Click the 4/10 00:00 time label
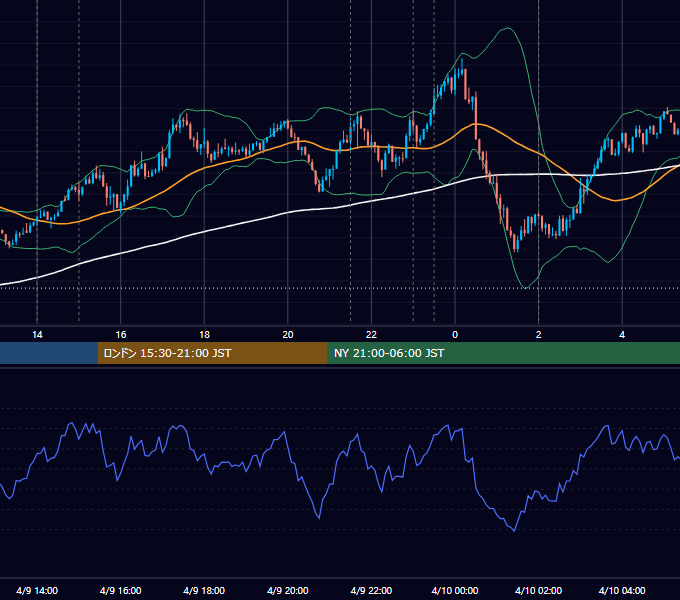 pyautogui.click(x=455, y=590)
